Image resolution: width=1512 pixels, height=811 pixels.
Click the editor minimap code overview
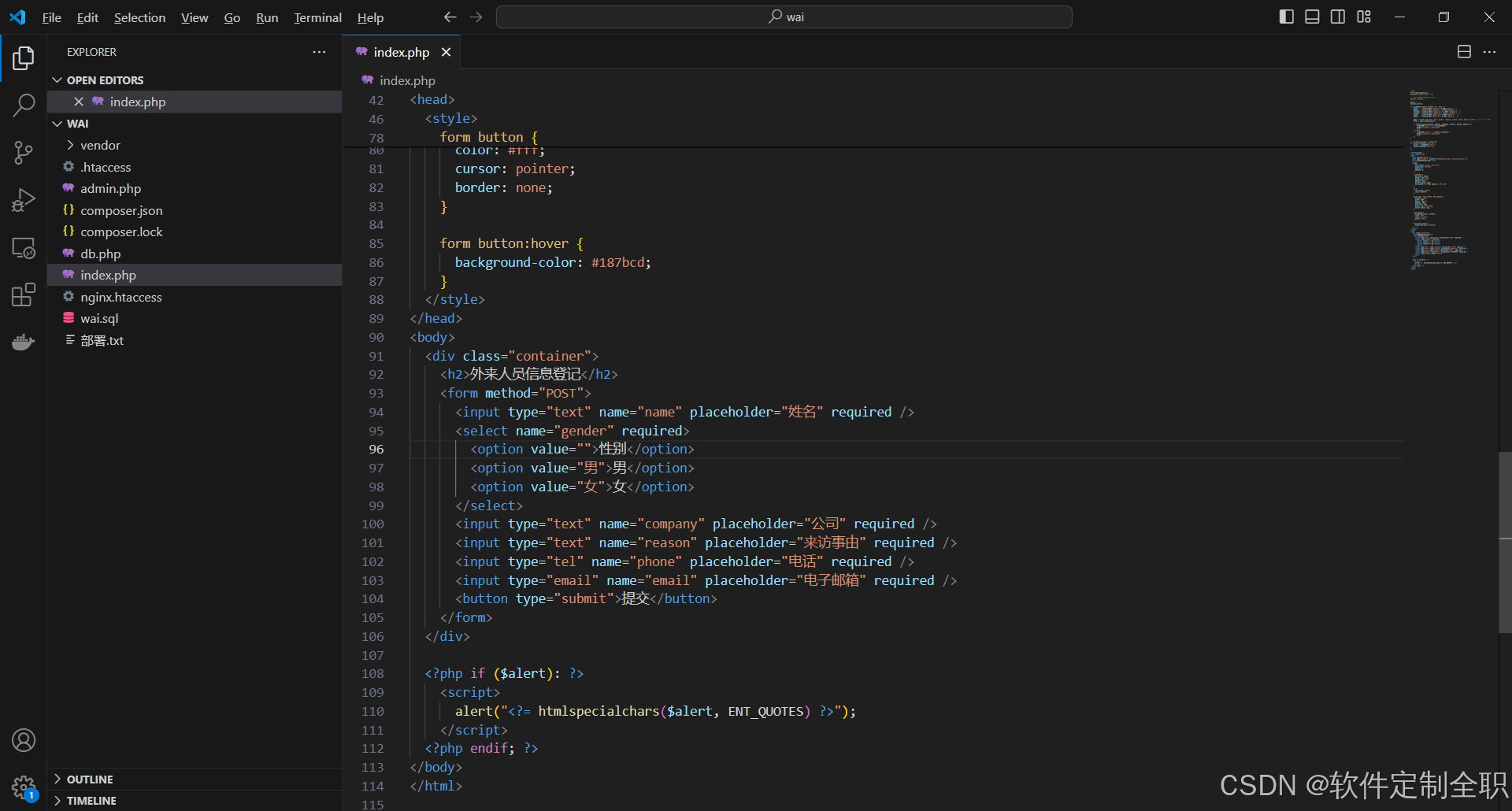[1450, 180]
